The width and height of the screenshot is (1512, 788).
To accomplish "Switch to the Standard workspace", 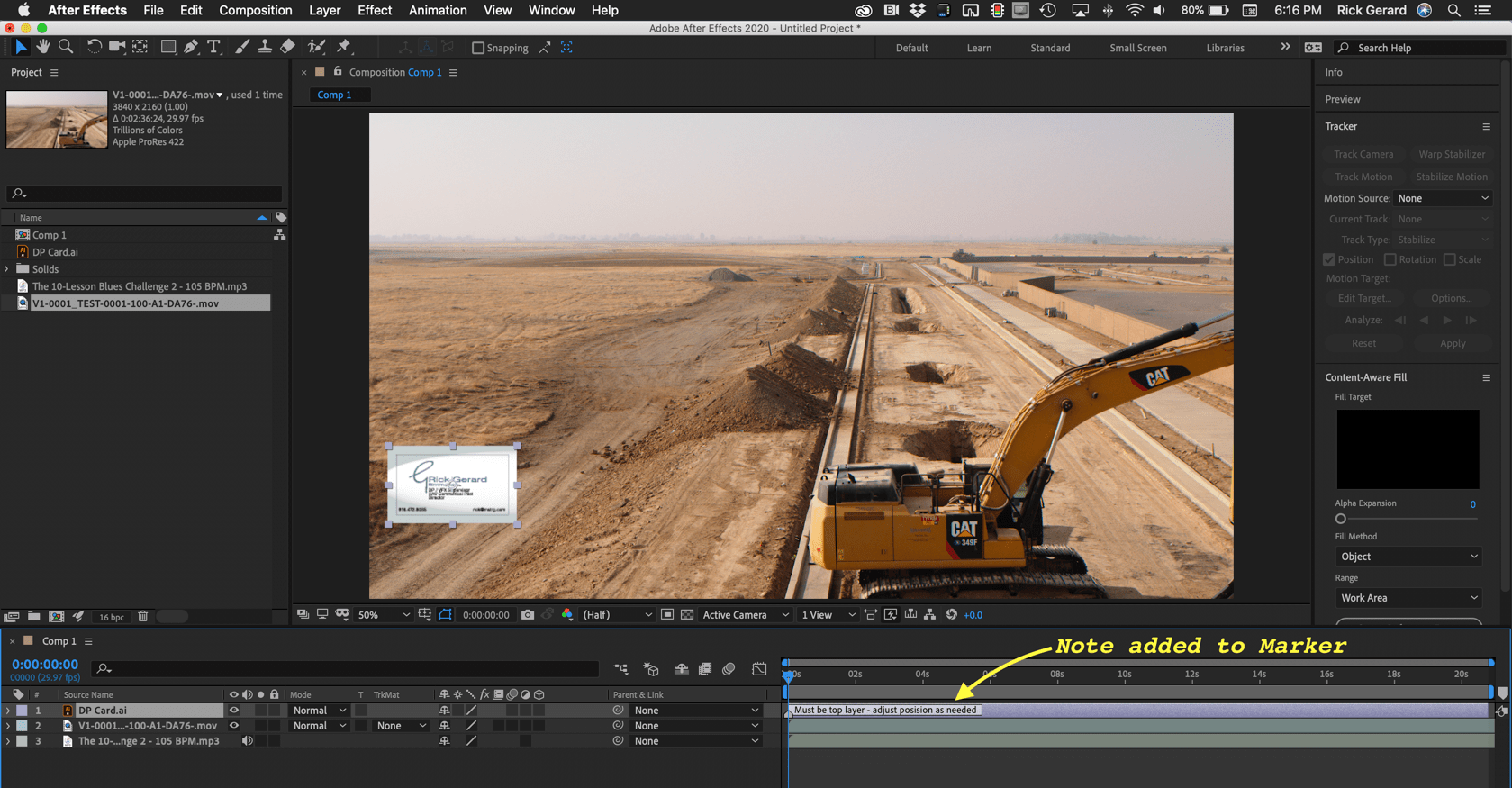I will (x=1050, y=48).
